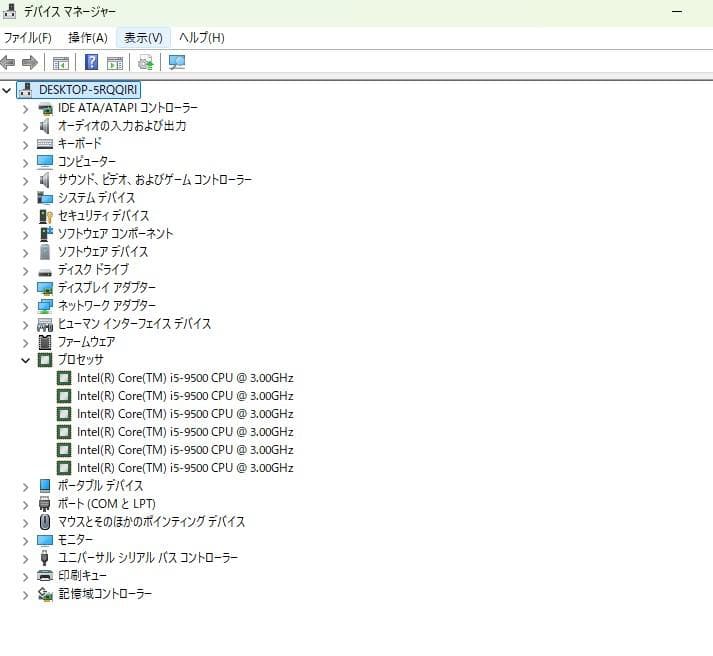713x656 pixels.
Task: Click the port connector icon for ポート (COM と LPT)
Action: pyautogui.click(x=45, y=504)
